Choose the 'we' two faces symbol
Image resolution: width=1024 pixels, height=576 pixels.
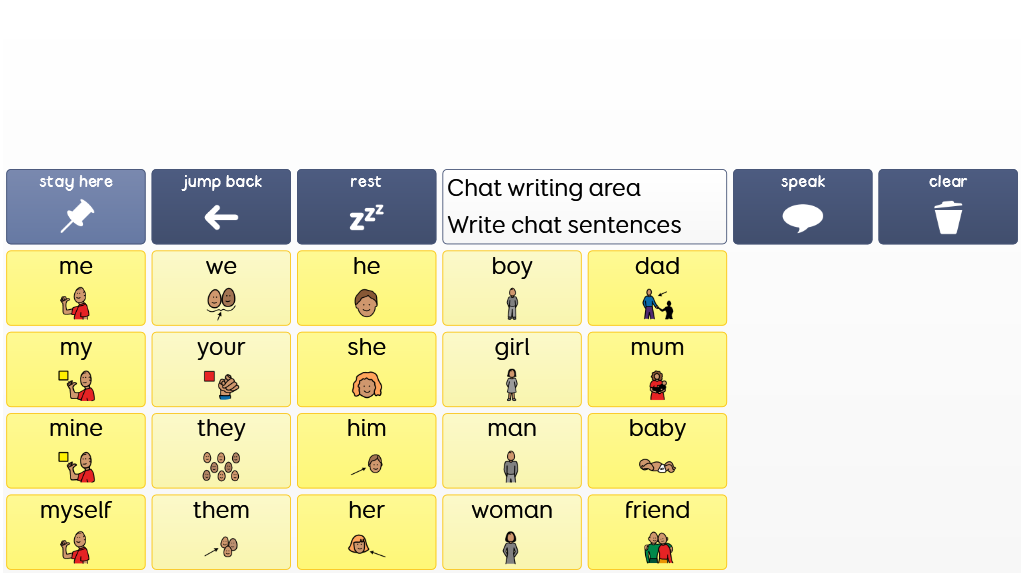pyautogui.click(x=221, y=288)
